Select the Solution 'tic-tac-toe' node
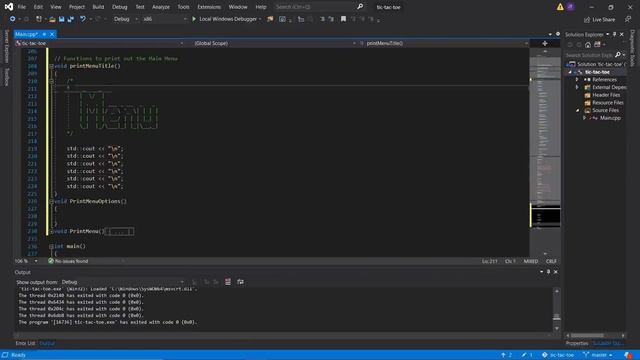 pos(597,64)
